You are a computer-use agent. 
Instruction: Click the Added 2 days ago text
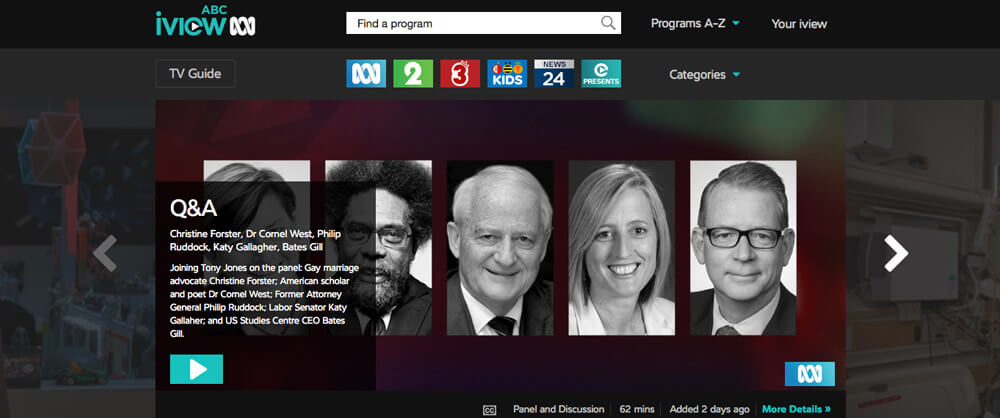coord(710,409)
